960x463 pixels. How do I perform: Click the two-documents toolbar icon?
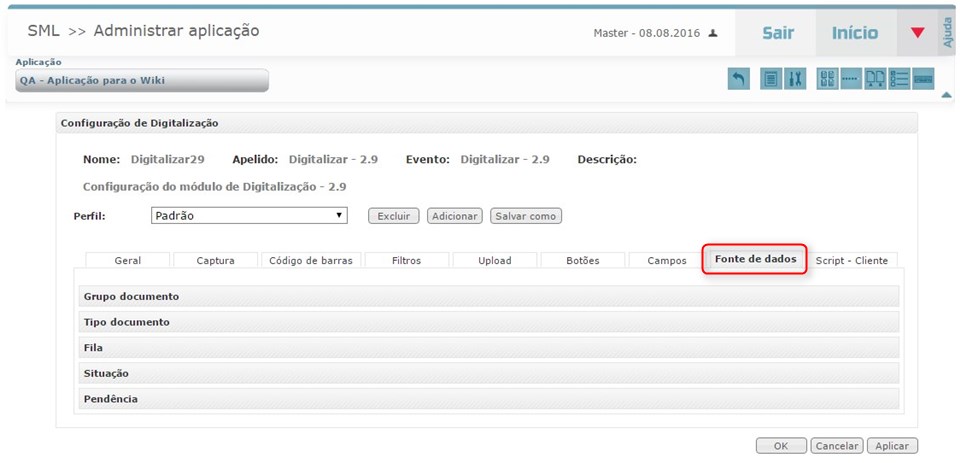click(875, 80)
